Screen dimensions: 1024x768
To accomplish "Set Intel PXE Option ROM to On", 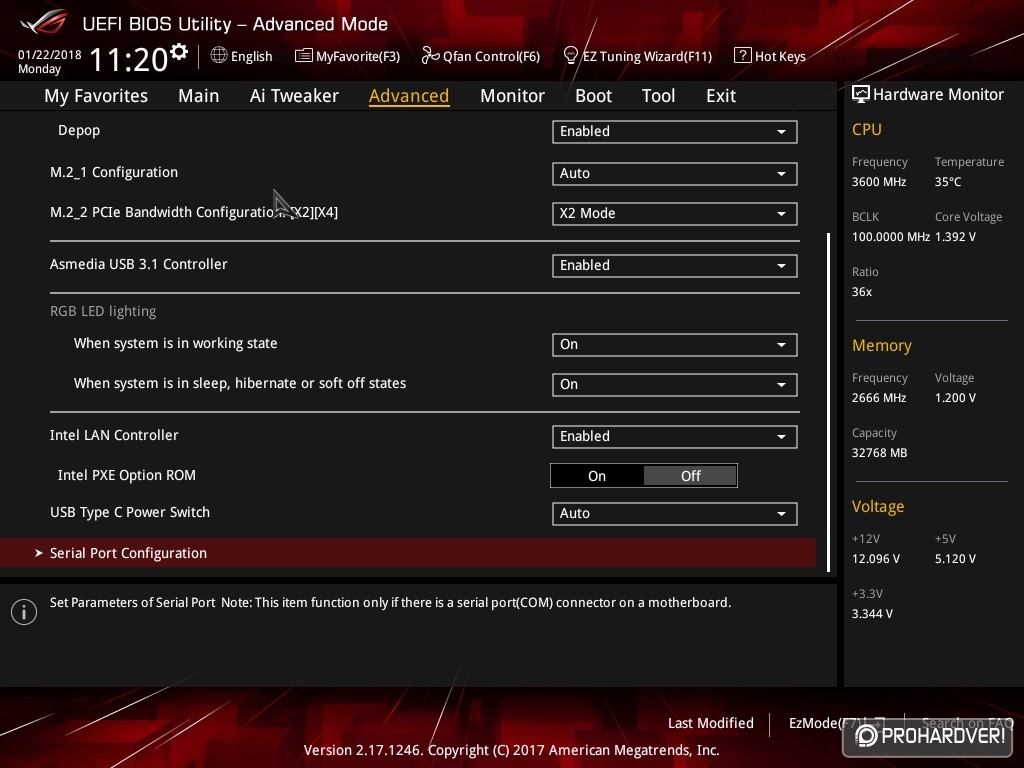I will (x=597, y=476).
